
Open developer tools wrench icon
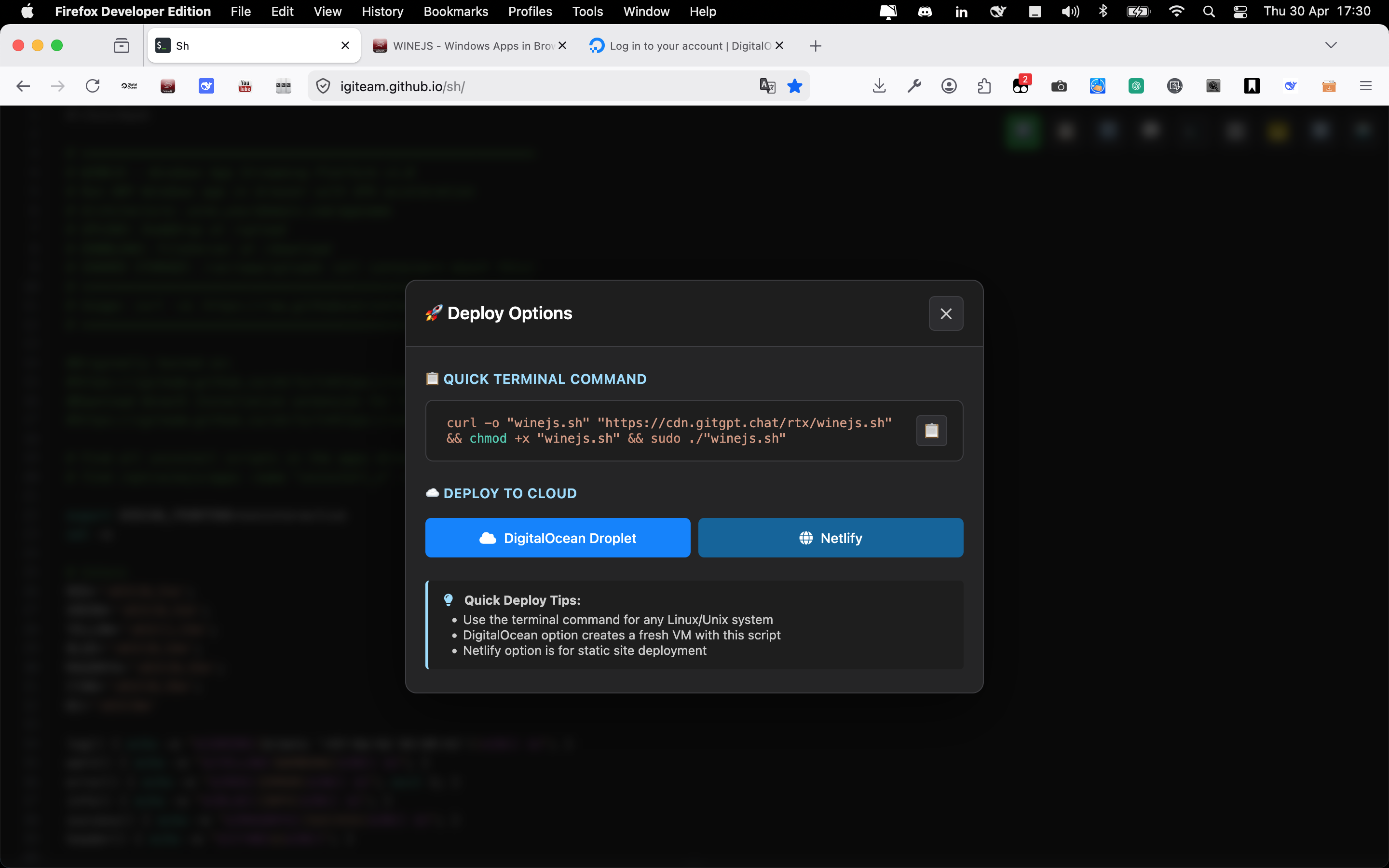point(914,86)
